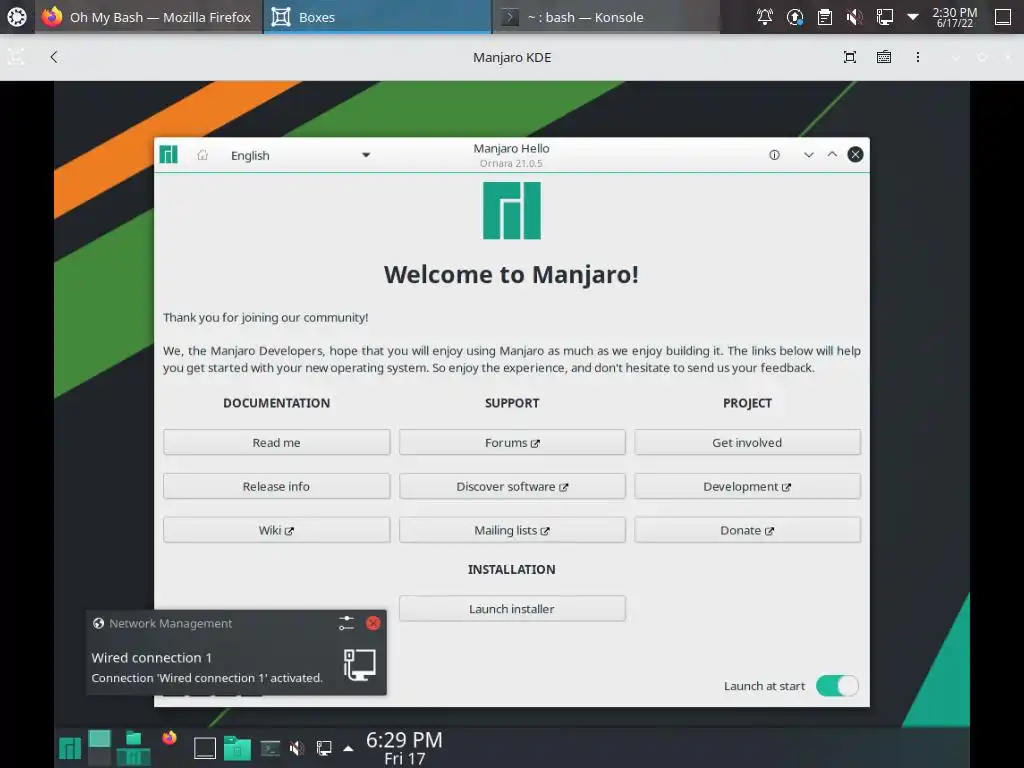Open the Wiki external link
1024x768 pixels.
(276, 530)
